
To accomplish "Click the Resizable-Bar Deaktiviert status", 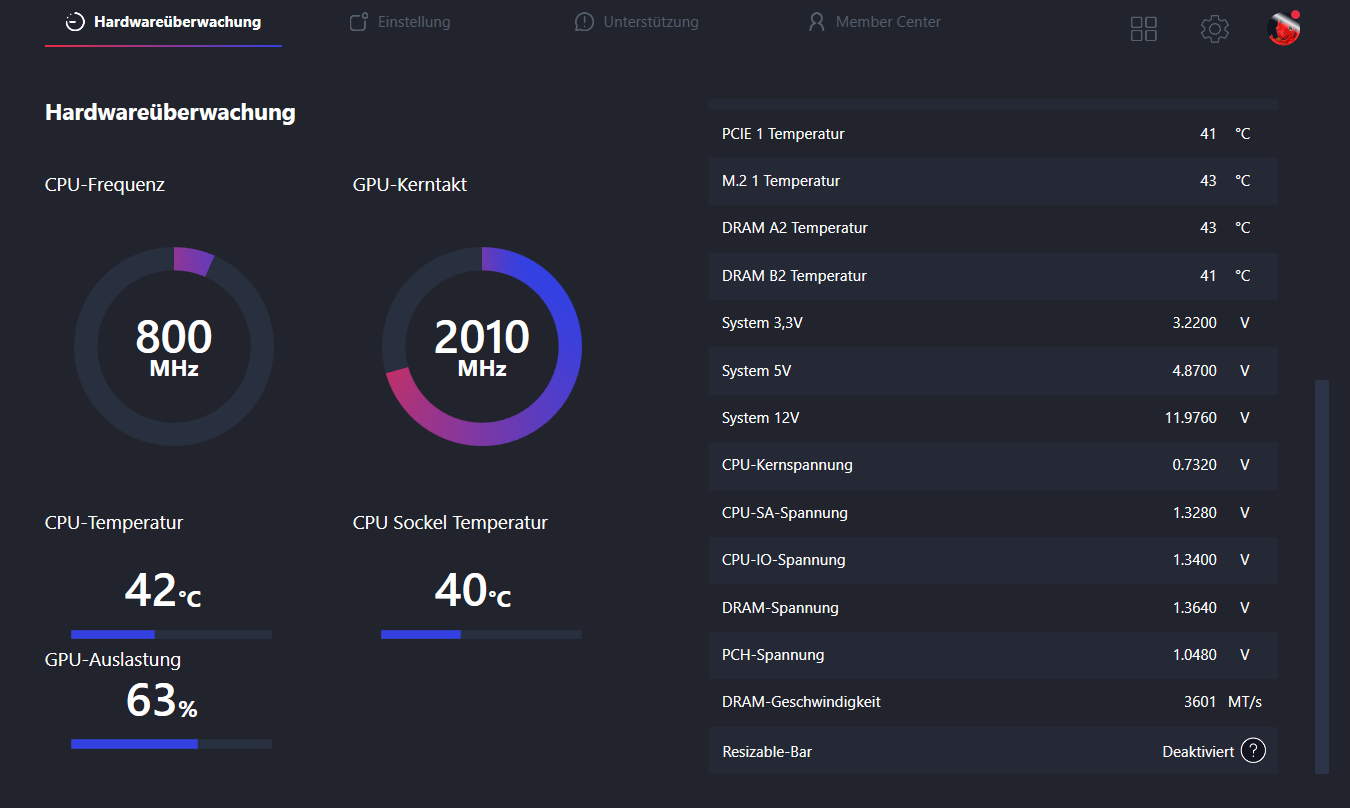I will point(1198,751).
